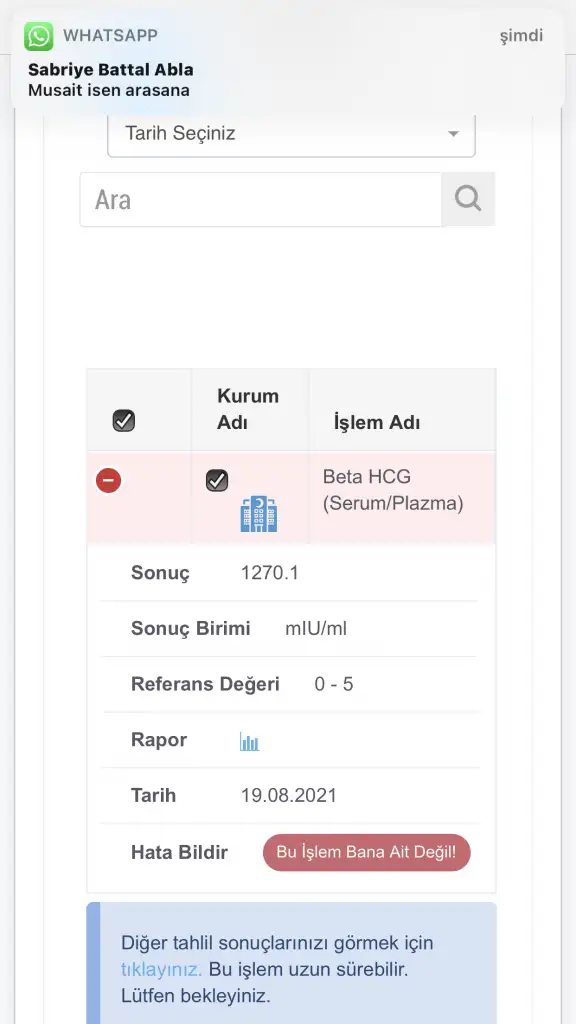The height and width of the screenshot is (1024, 576).
Task: Open the Tarih Seçiniz dropdown
Action: 291,134
